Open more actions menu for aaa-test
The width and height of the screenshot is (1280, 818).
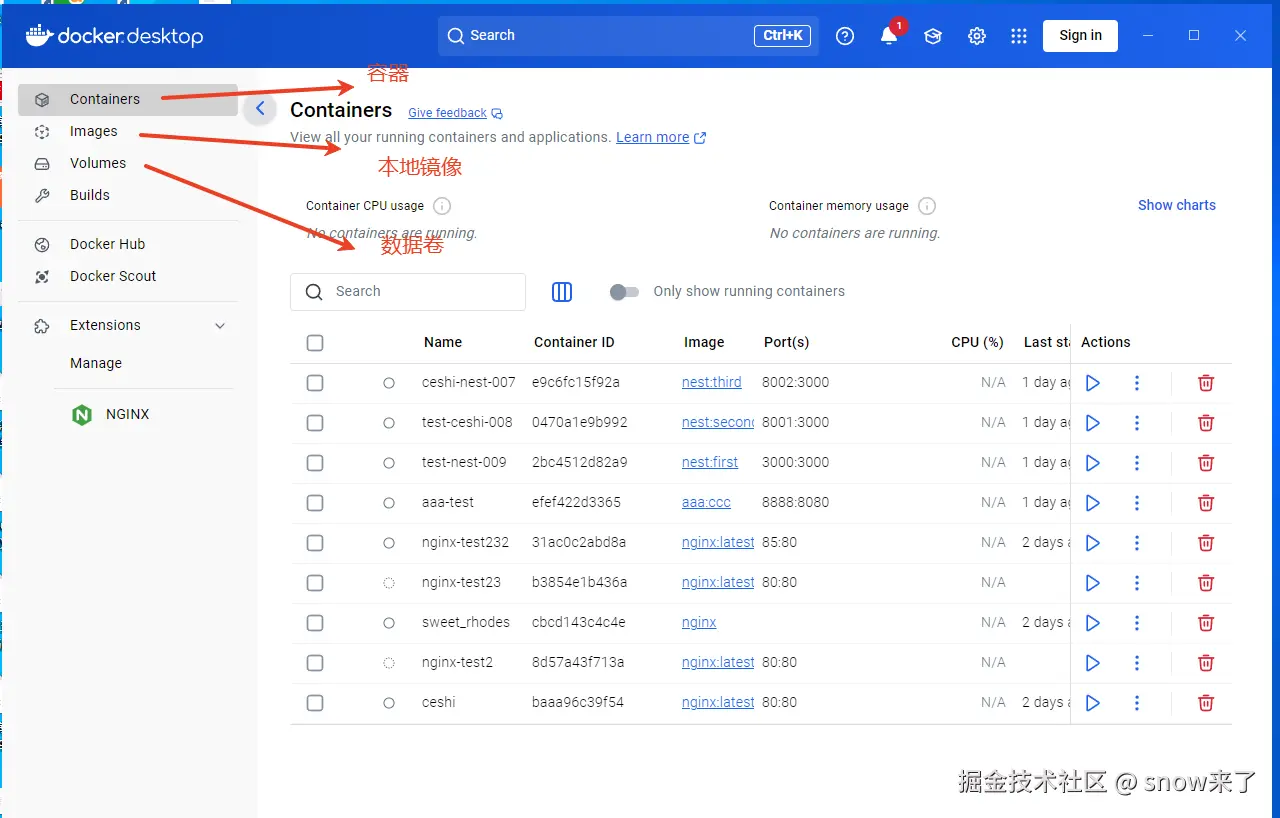pos(1137,503)
